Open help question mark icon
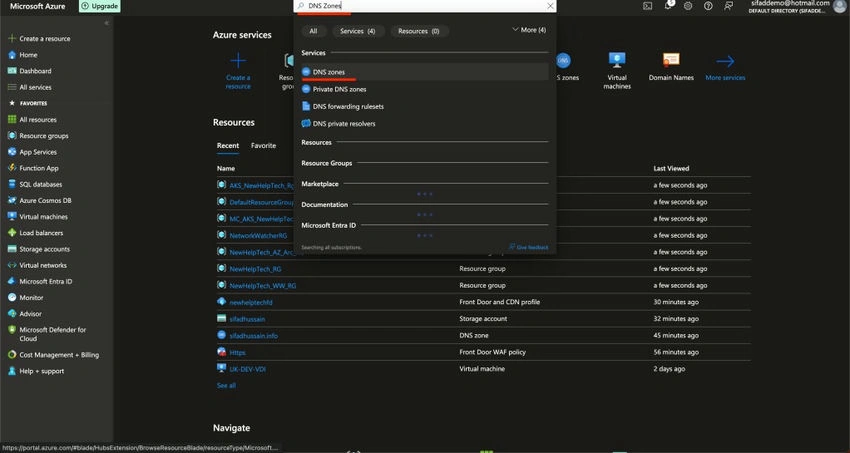Viewport: 850px width, 453px height. pos(708,6)
